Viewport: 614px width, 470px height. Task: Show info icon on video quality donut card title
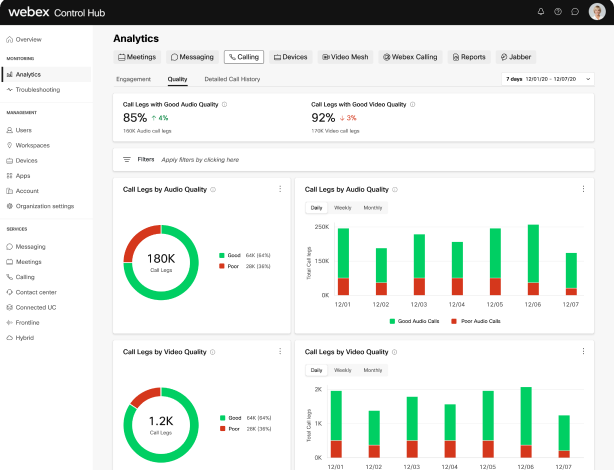click(x=213, y=352)
